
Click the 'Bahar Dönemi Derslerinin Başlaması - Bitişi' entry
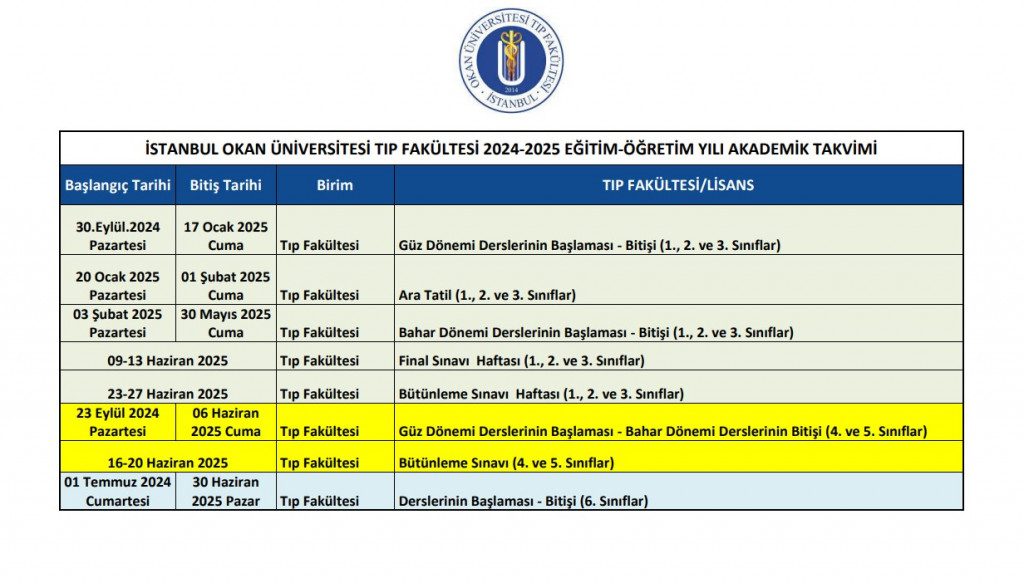[596, 332]
